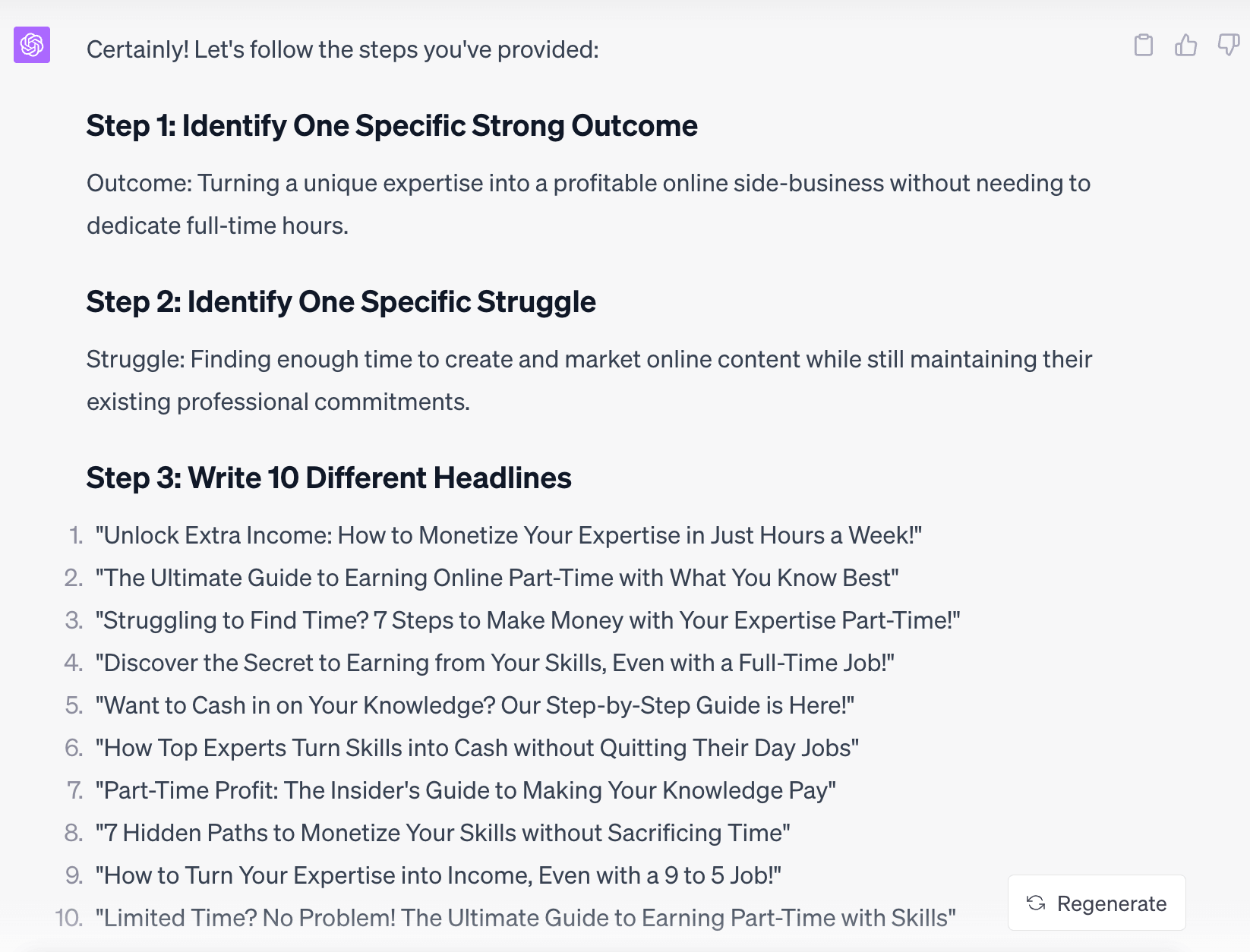Viewport: 1250px width, 952px height.
Task: Click the purple ChatGPT avatar icon
Action: (x=32, y=45)
